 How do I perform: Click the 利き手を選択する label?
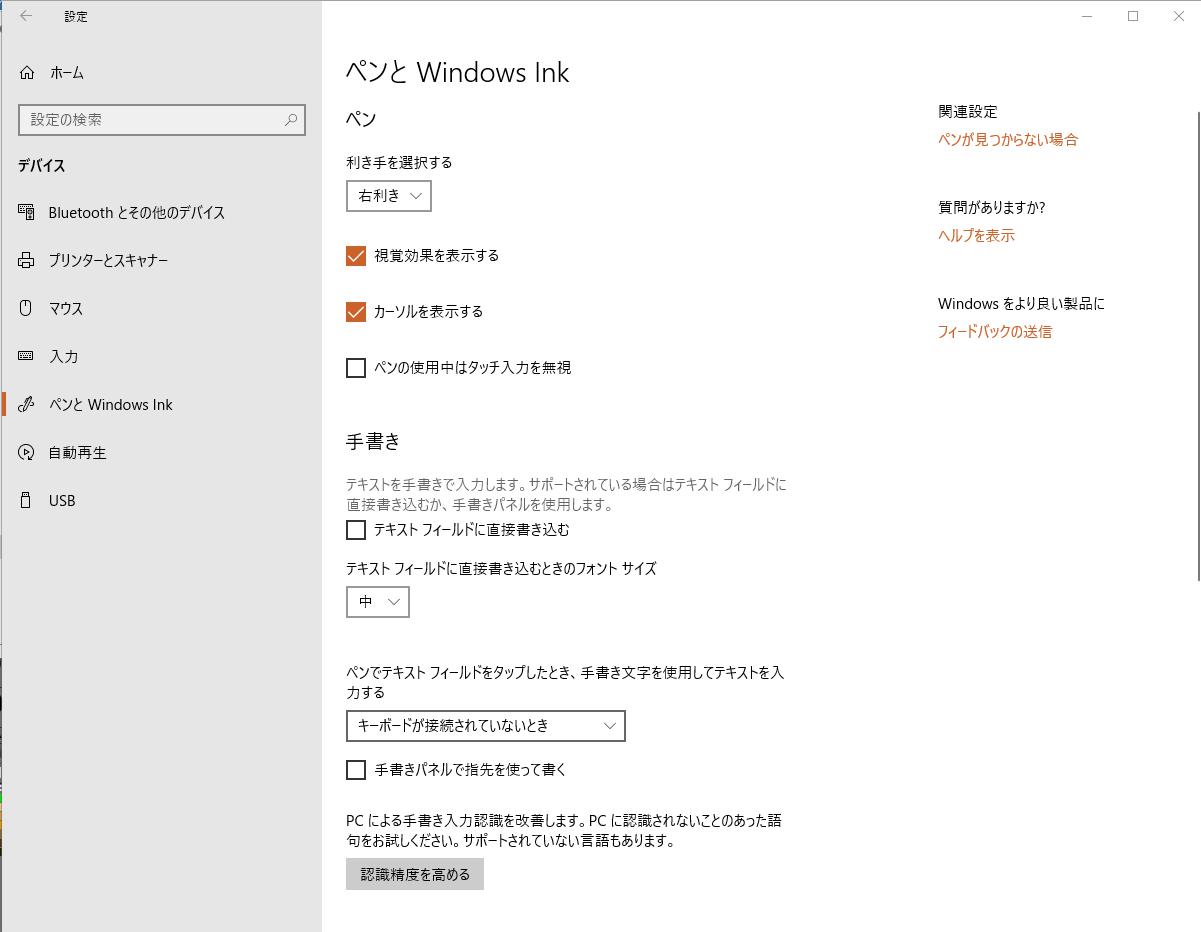coord(399,162)
